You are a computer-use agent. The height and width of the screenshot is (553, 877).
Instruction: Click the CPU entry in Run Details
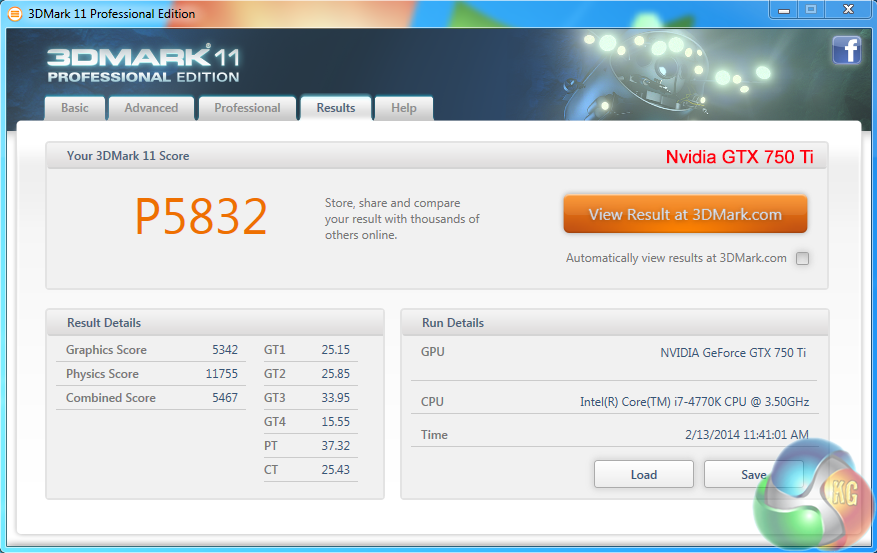pos(694,402)
